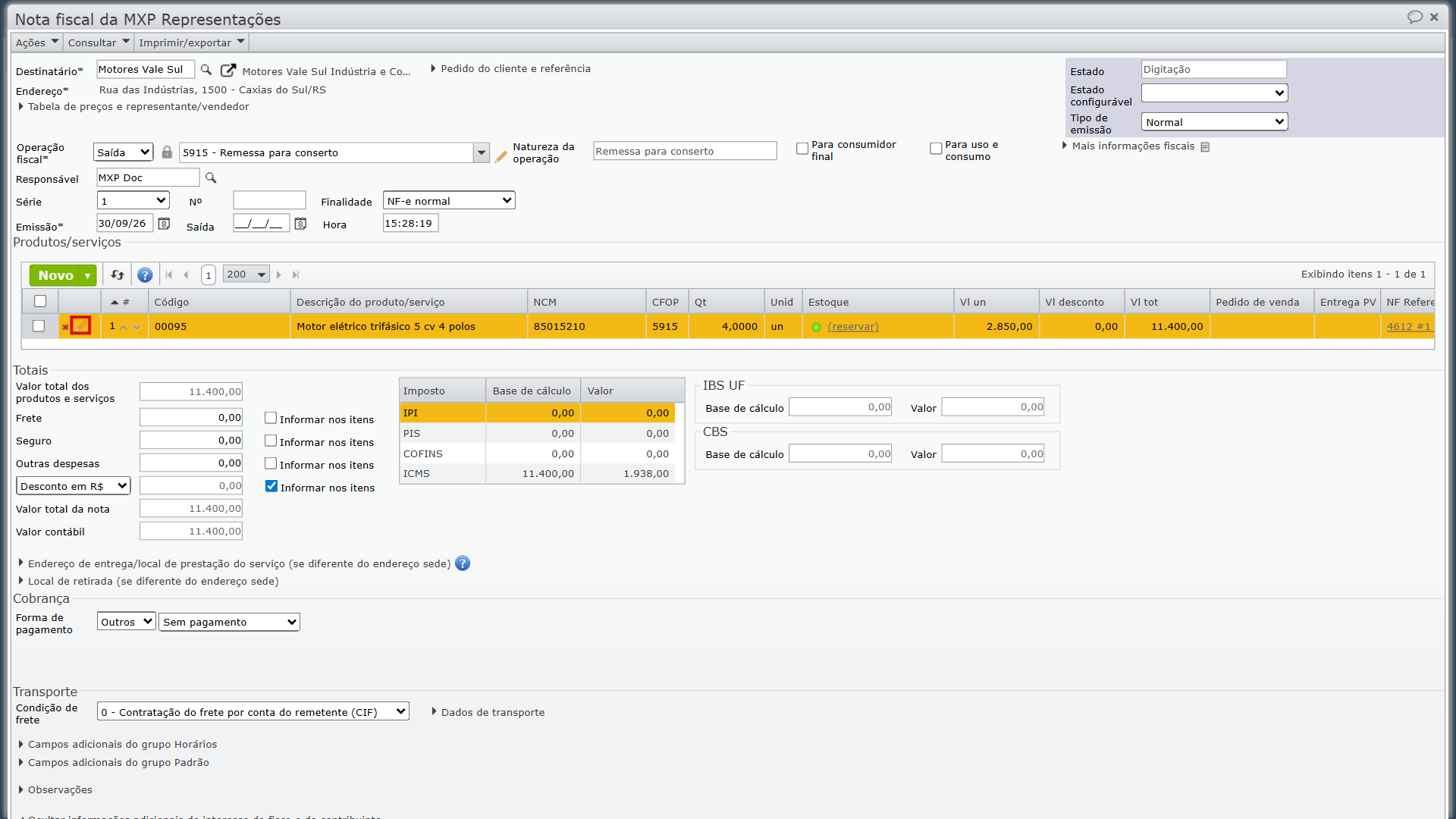Click the Frete value input field
Image resolution: width=1456 pixels, height=819 pixels.
point(191,417)
